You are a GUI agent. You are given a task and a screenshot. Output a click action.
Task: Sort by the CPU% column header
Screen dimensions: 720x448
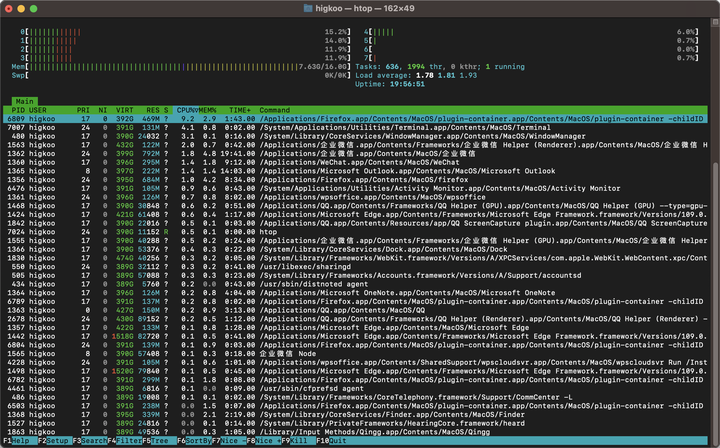pos(187,110)
